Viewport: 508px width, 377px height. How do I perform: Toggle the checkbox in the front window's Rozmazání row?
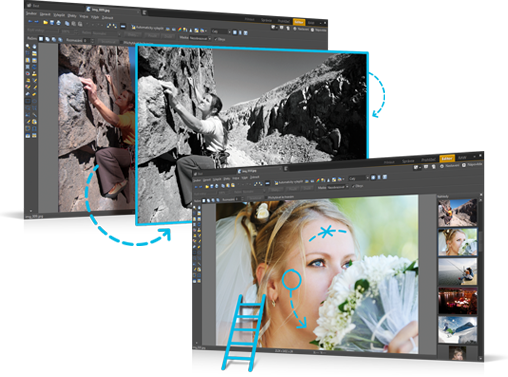tap(266, 197)
